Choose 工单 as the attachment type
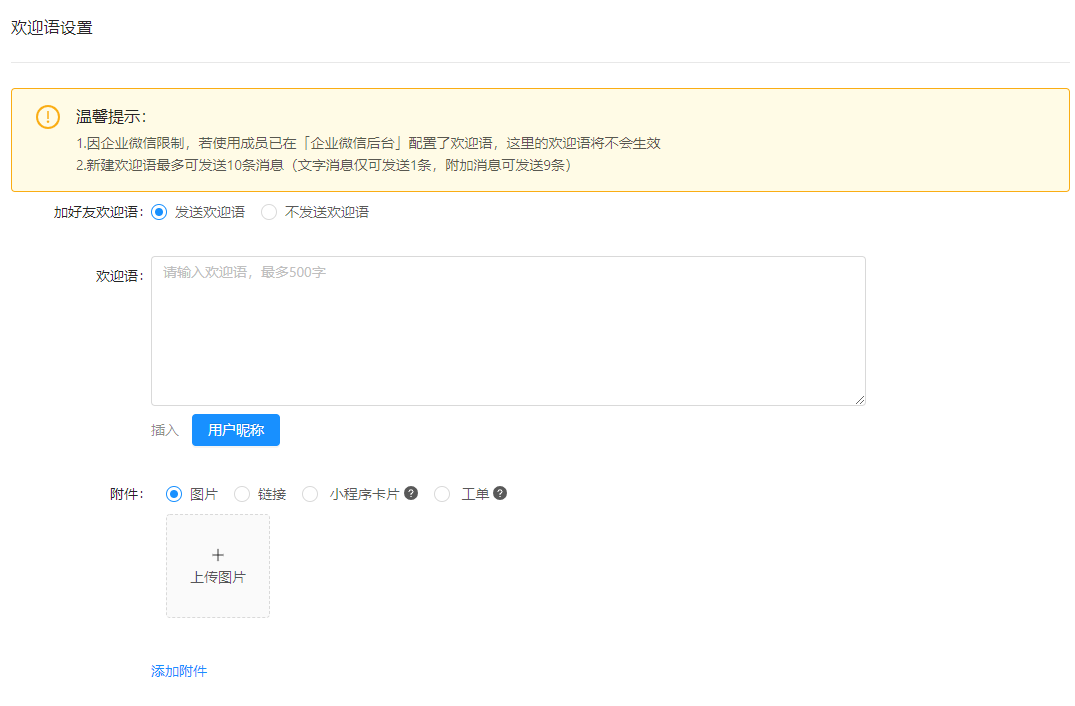1075x706 pixels. pyautogui.click(x=442, y=493)
